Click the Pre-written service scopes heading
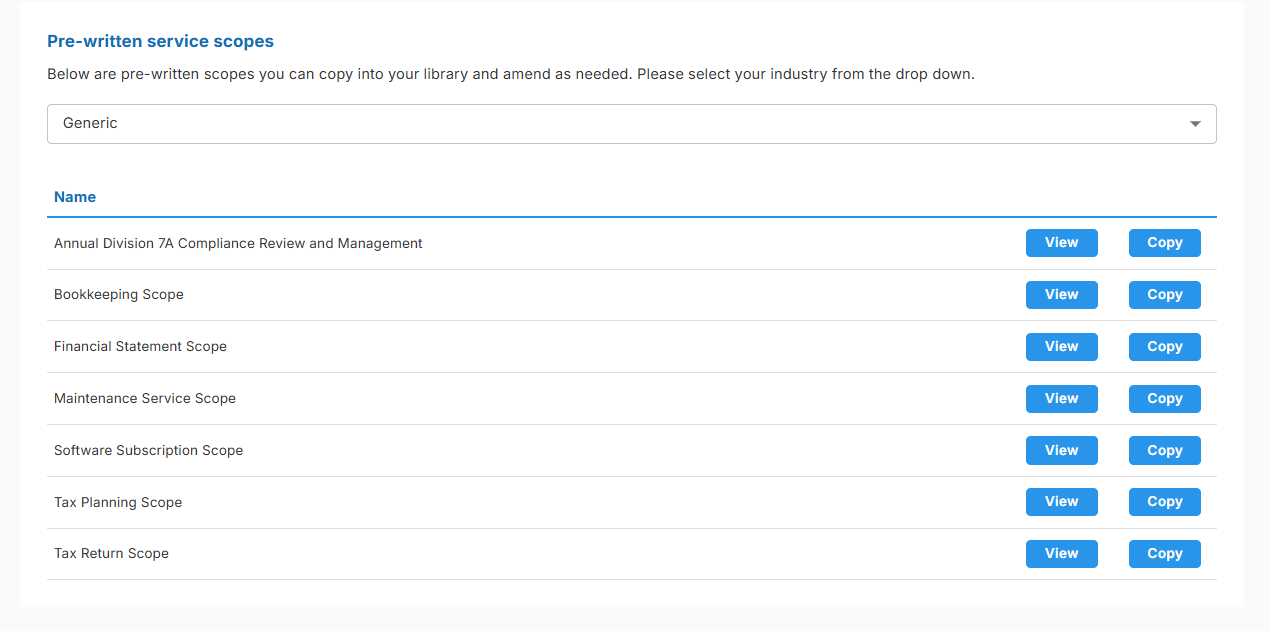1270x631 pixels. click(x=160, y=42)
